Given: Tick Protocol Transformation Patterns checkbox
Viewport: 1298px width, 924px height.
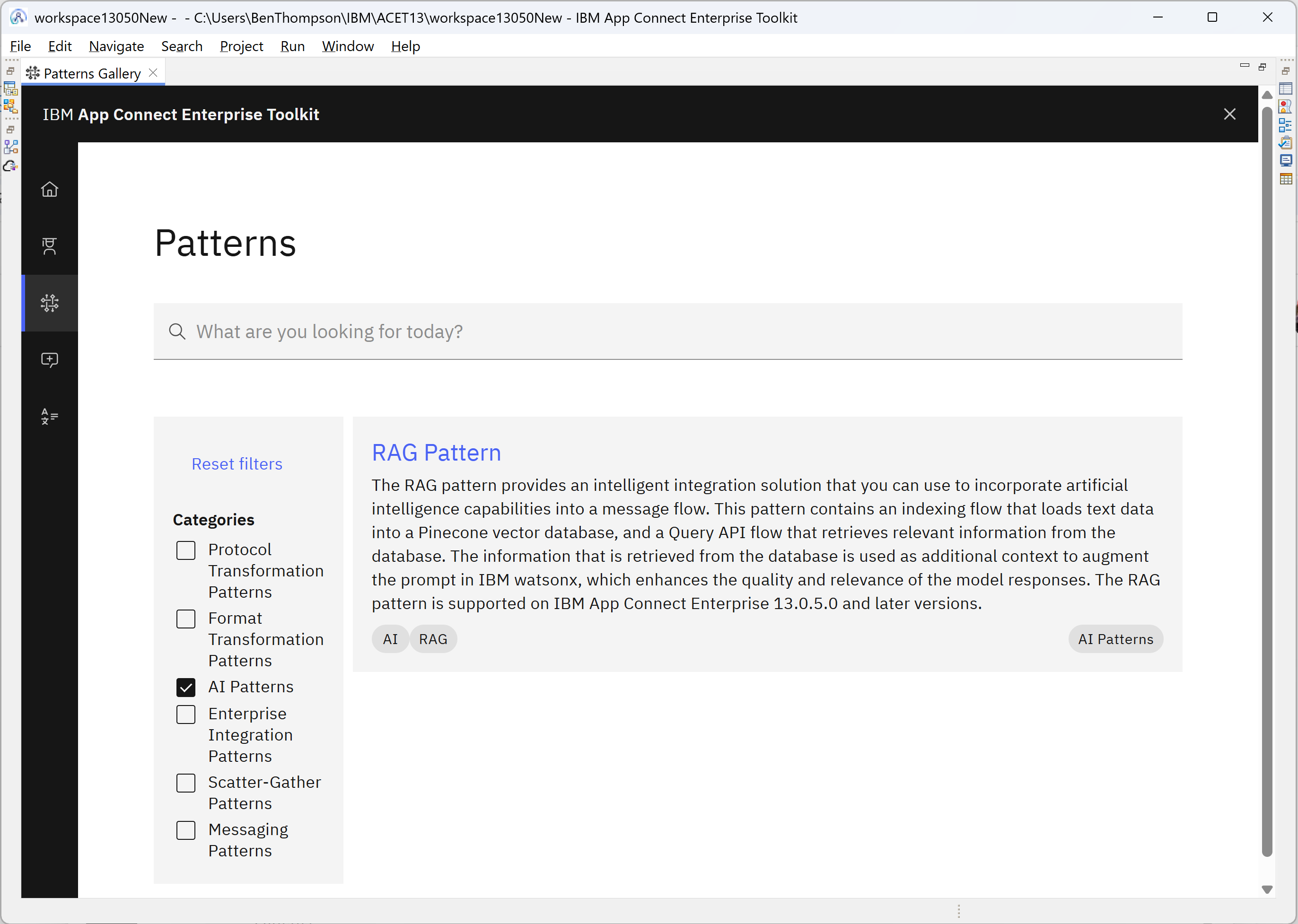Looking at the screenshot, I should [x=185, y=550].
